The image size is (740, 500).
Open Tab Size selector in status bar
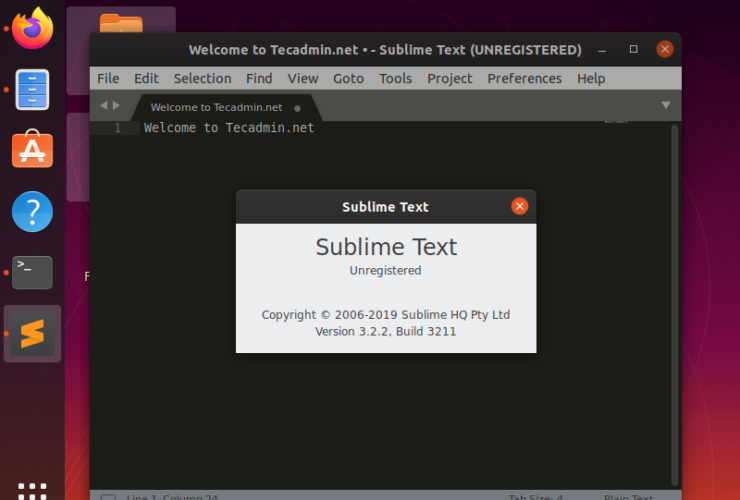[x=536, y=496]
